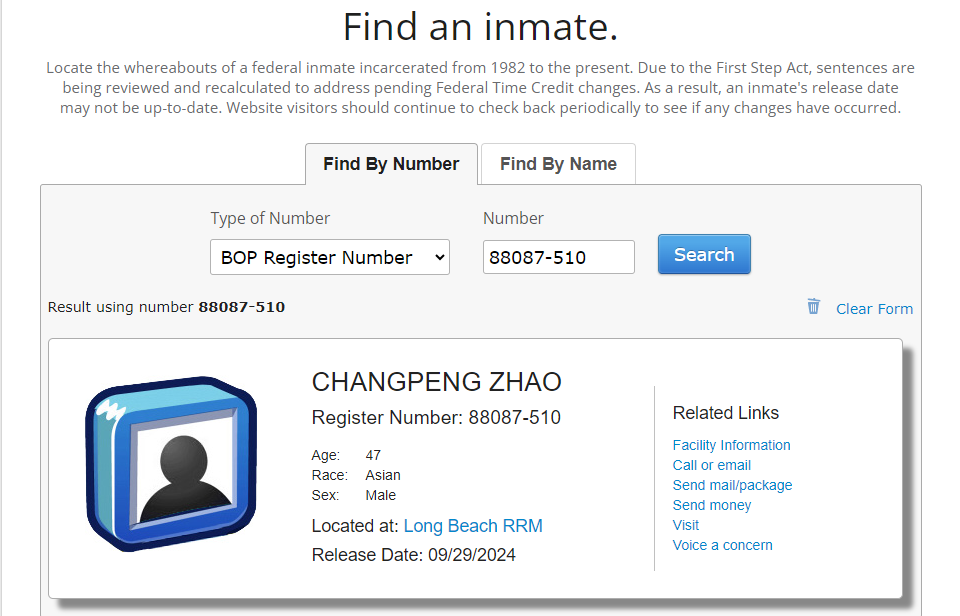The width and height of the screenshot is (960, 616).
Task: Click inside the Number input field
Action: pos(558,256)
